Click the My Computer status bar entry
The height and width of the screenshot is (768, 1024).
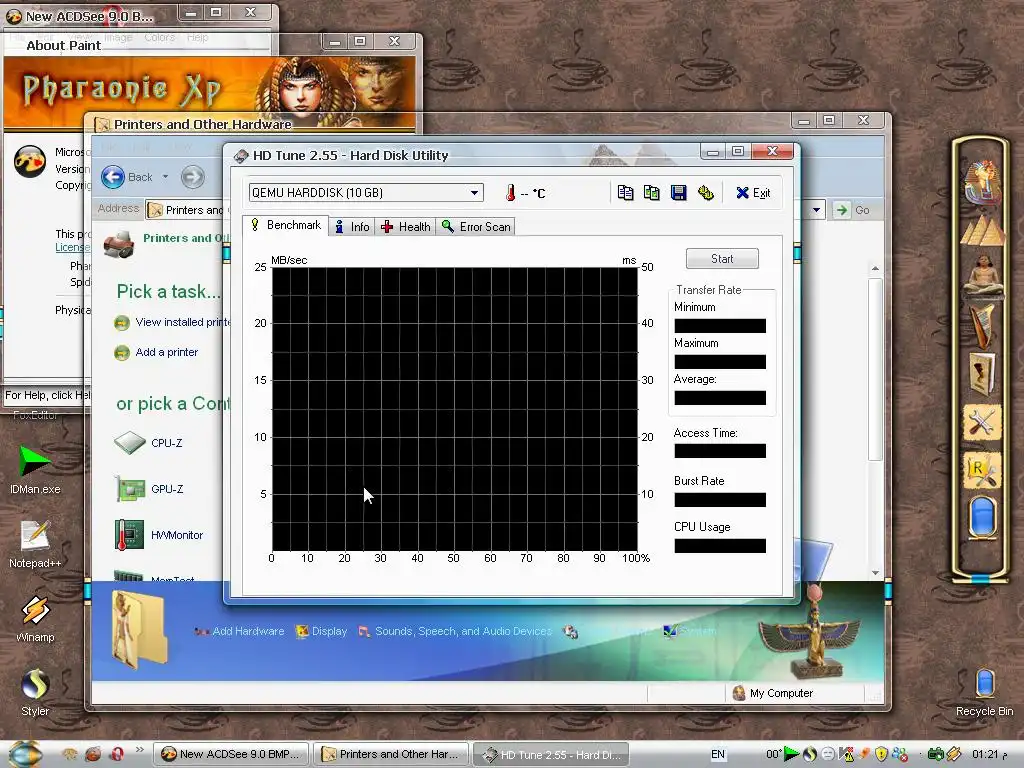(773, 694)
